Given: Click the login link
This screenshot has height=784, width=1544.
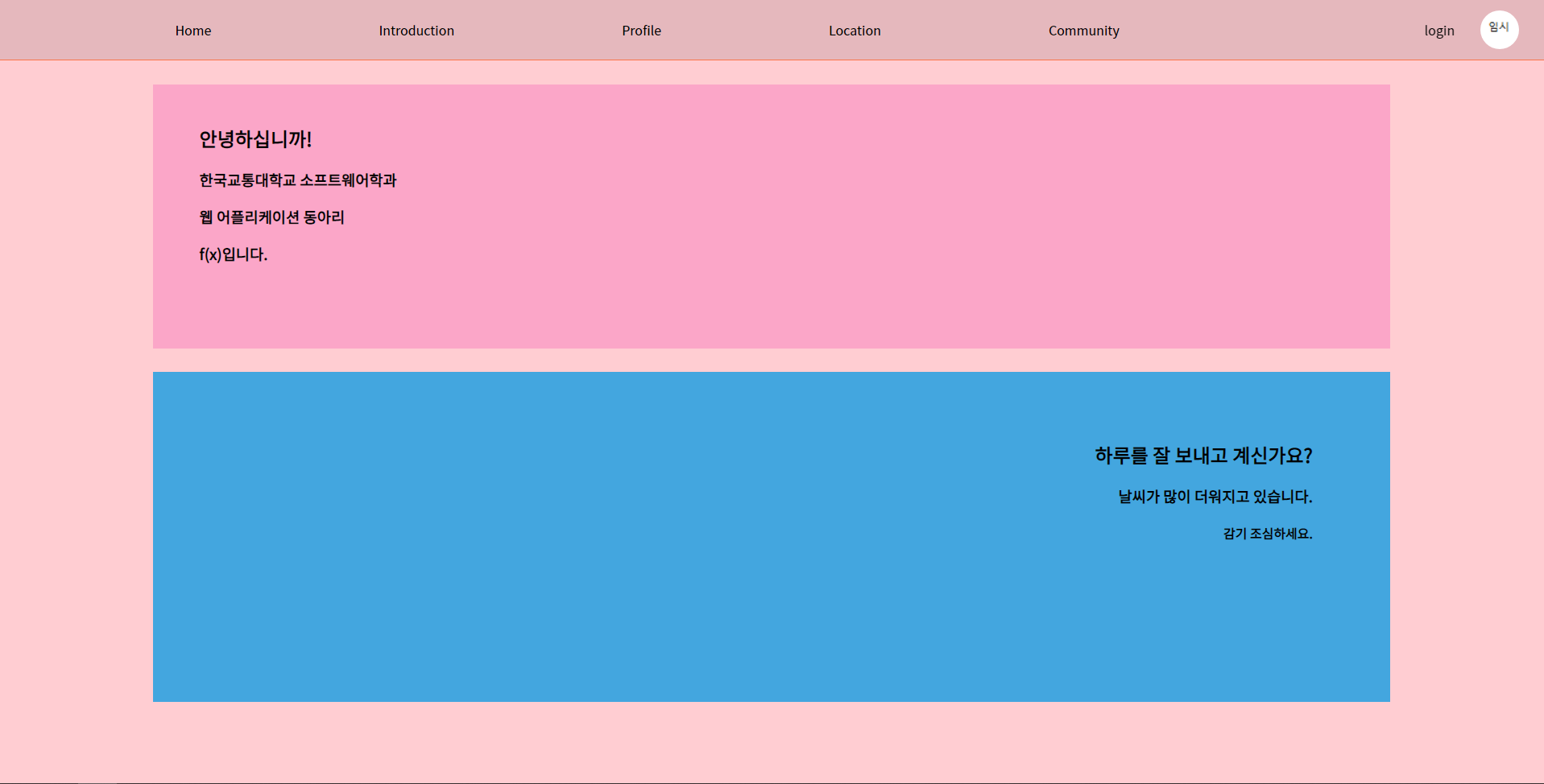Looking at the screenshot, I should (1438, 31).
